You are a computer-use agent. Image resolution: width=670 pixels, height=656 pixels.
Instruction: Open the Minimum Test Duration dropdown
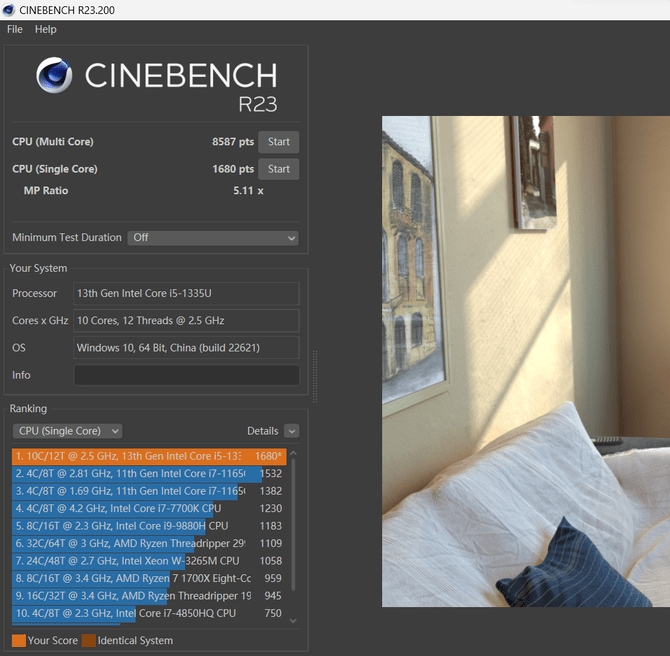tap(213, 238)
